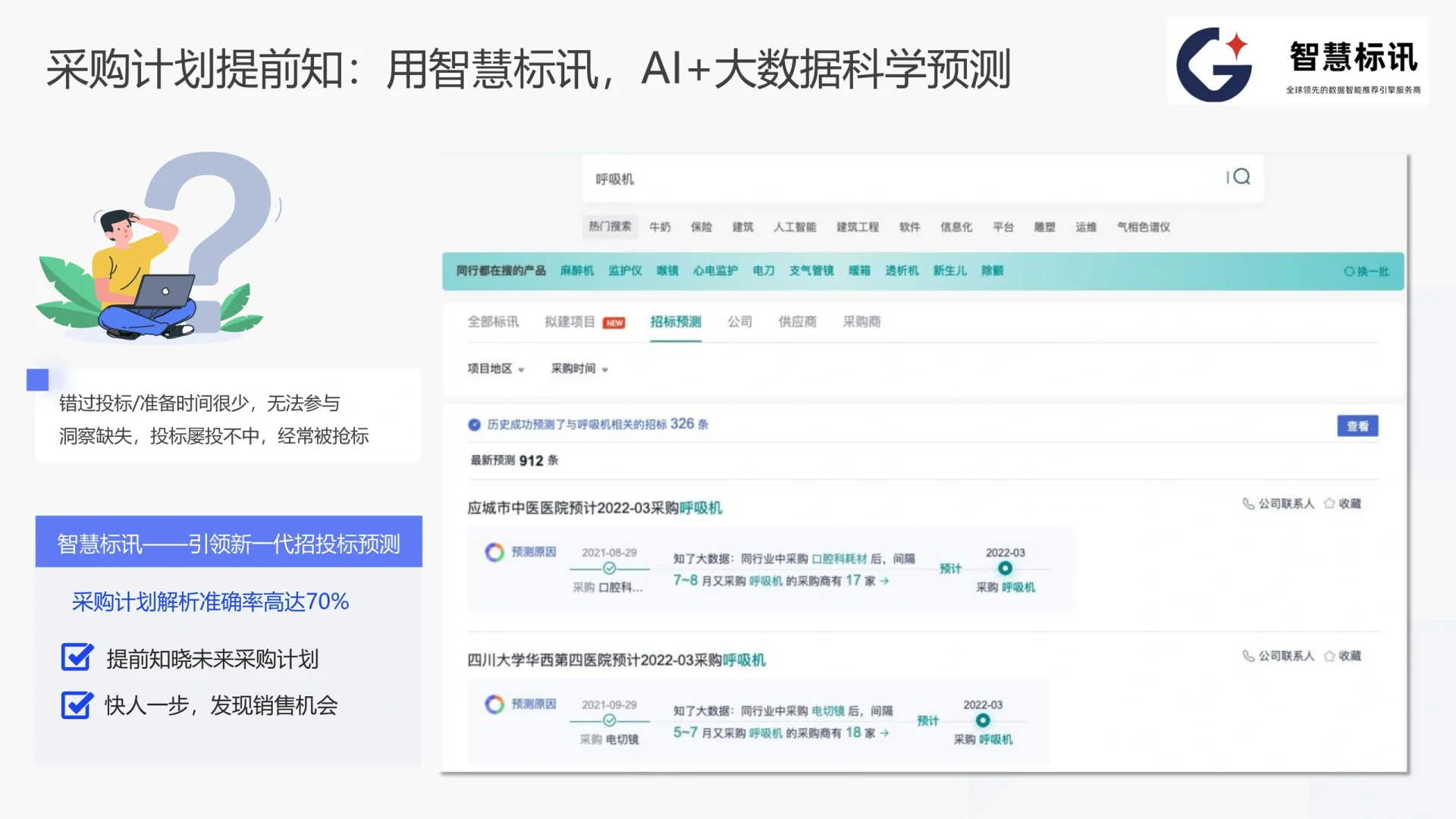Click the 智慧标讯 company logo icon
The height and width of the screenshot is (819, 1456).
tap(1213, 62)
